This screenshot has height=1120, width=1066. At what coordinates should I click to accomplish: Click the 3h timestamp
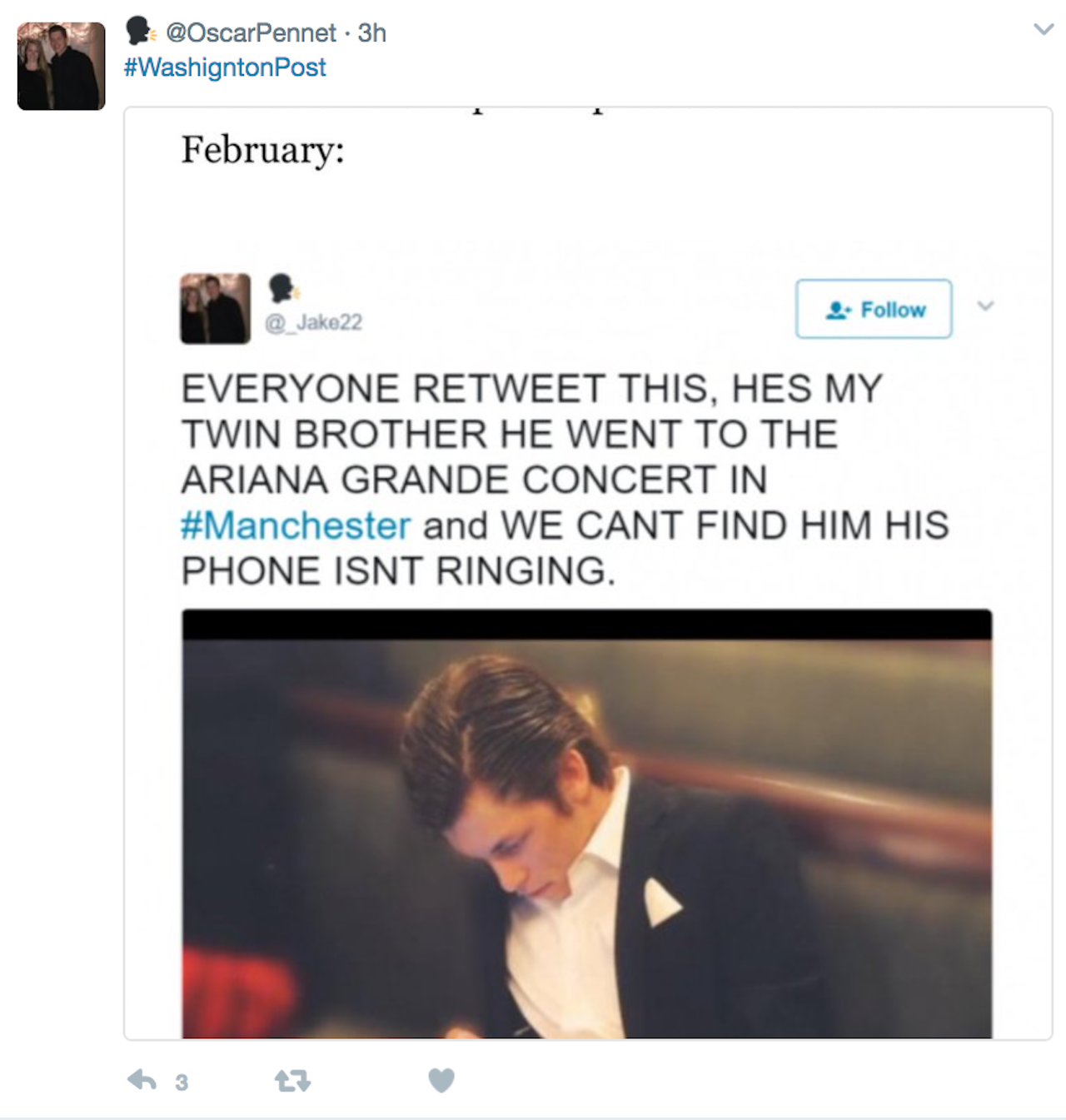click(372, 32)
